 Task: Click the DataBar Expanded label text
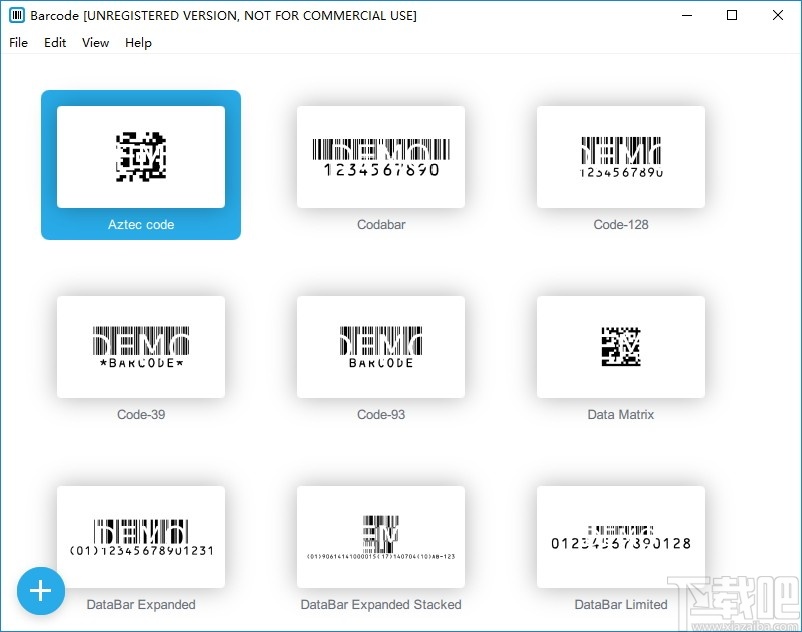point(141,604)
